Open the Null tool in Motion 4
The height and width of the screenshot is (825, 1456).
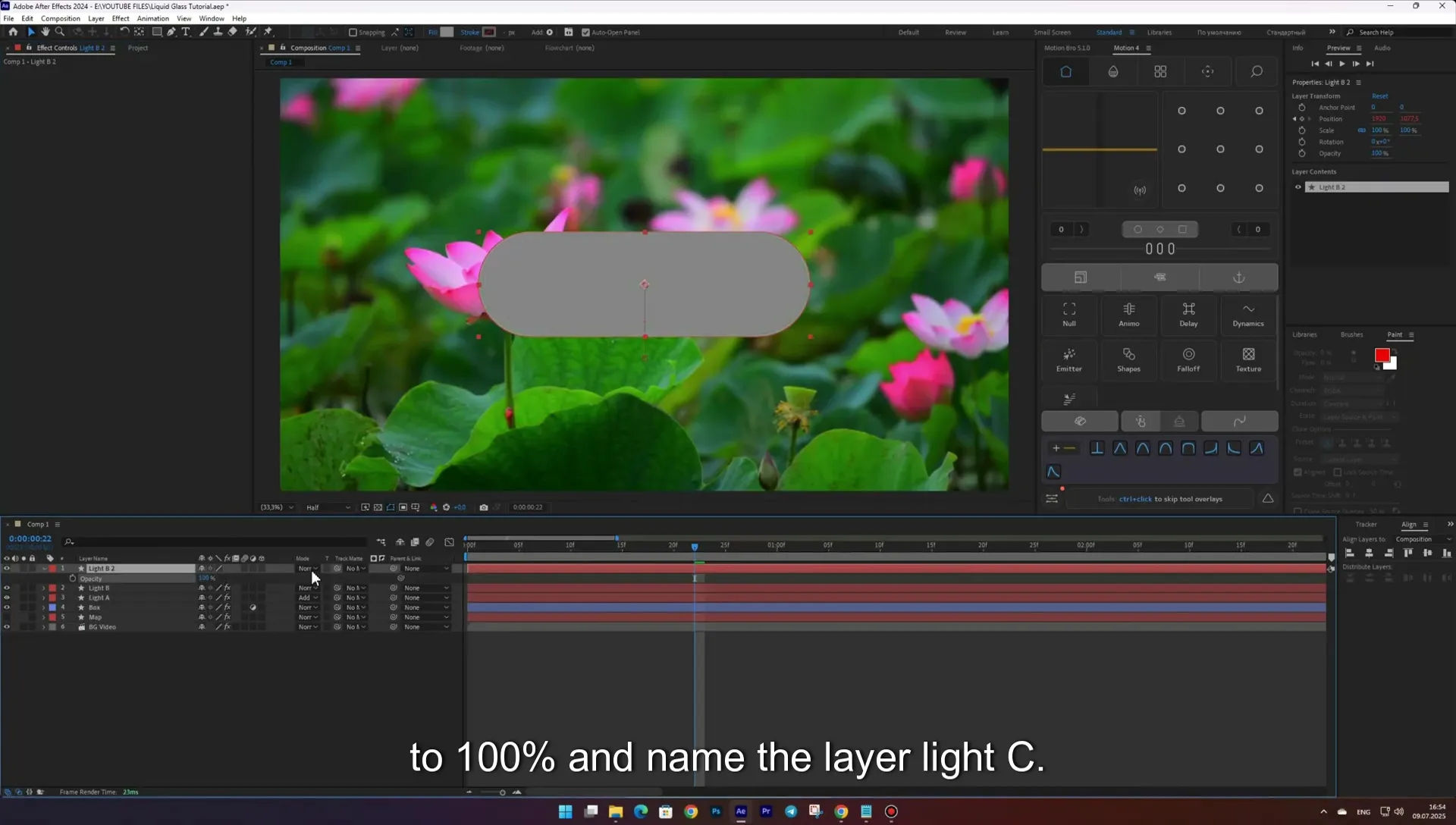pos(1069,314)
